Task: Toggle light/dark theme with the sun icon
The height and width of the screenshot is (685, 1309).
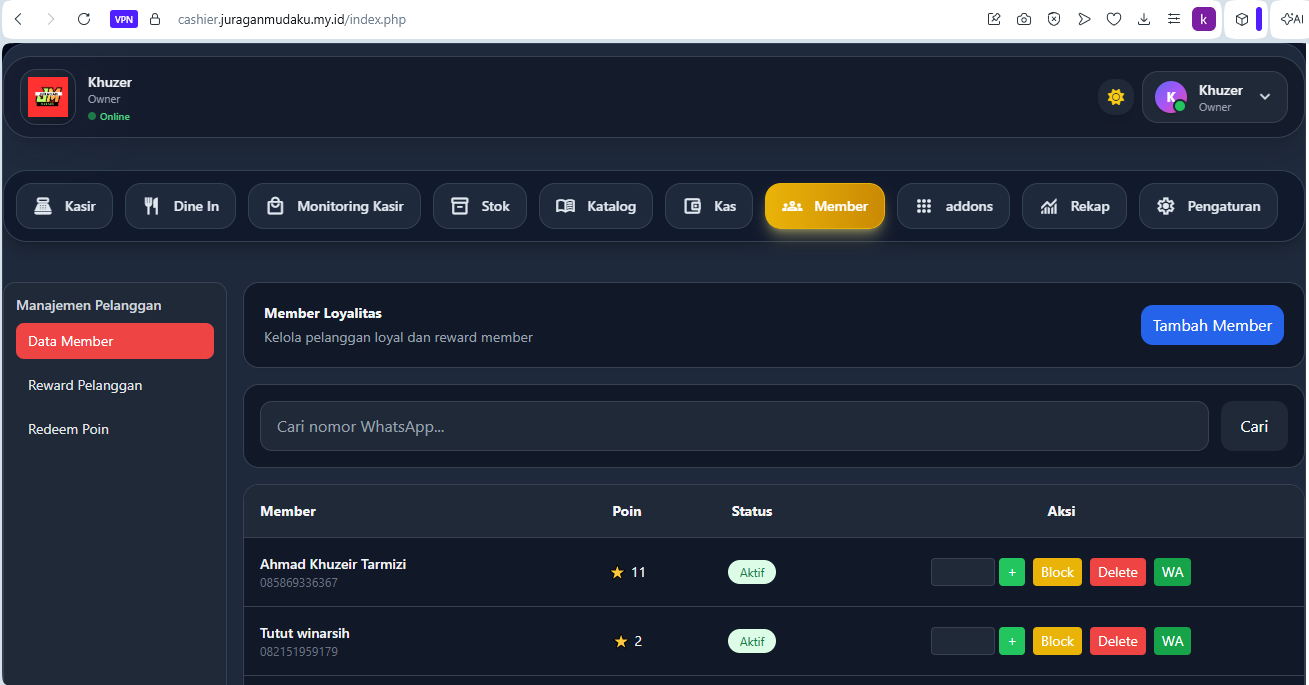Action: click(1116, 97)
